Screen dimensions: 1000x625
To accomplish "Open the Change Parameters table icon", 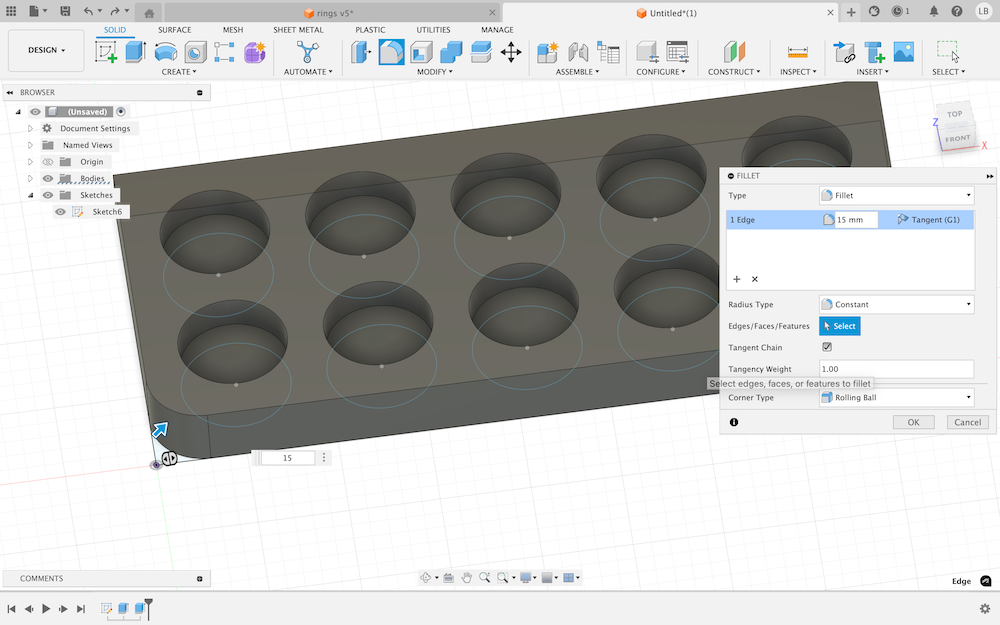I will 677,52.
